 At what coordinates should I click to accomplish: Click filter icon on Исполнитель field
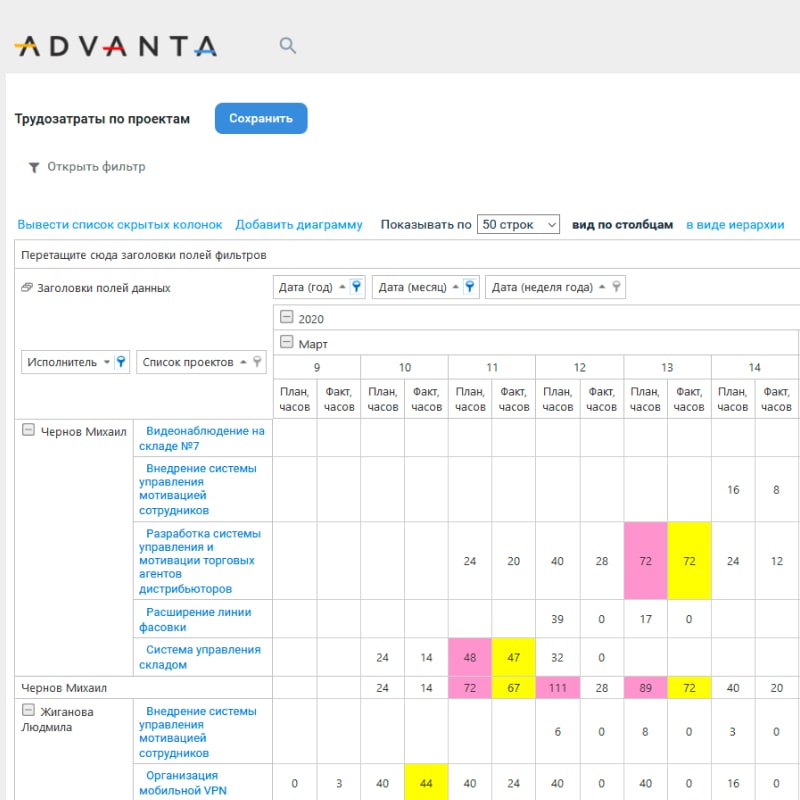point(120,362)
